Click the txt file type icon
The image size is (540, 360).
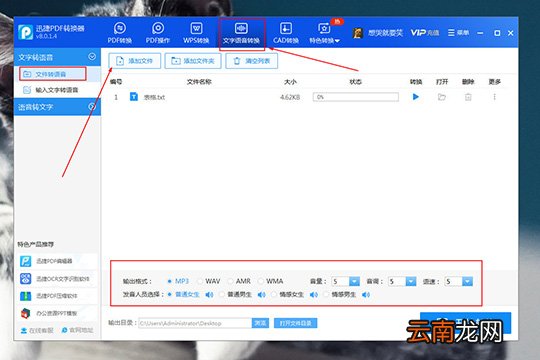point(134,97)
